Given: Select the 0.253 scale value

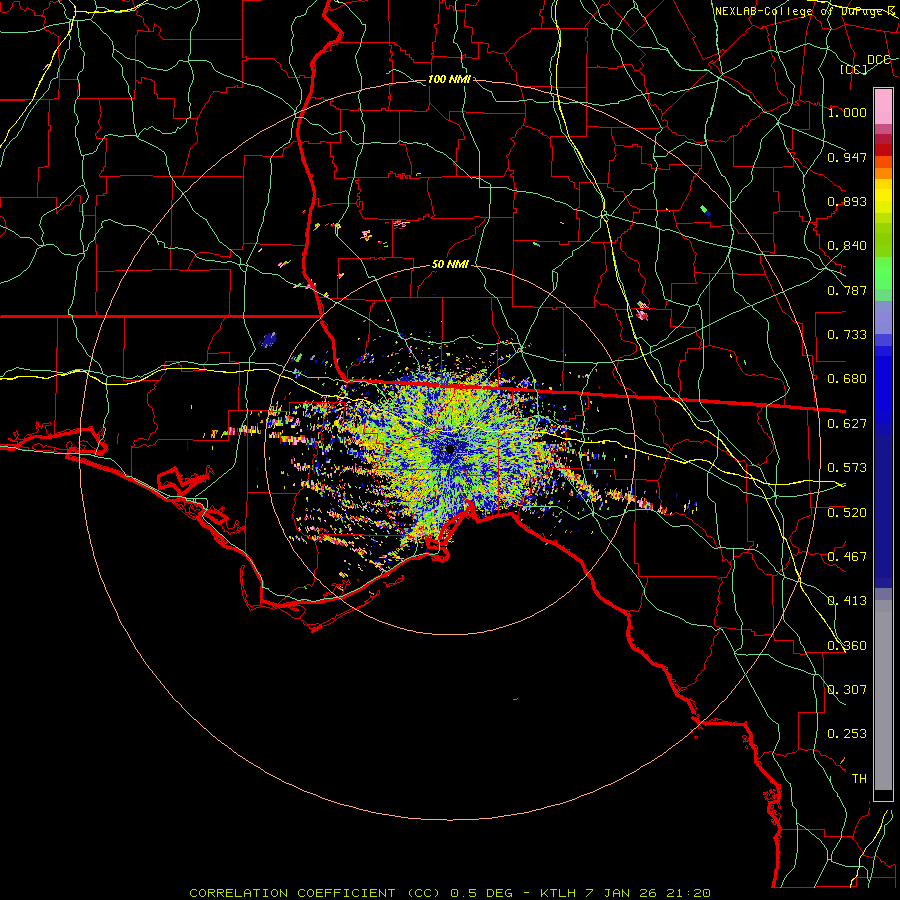Looking at the screenshot, I should coord(847,734).
